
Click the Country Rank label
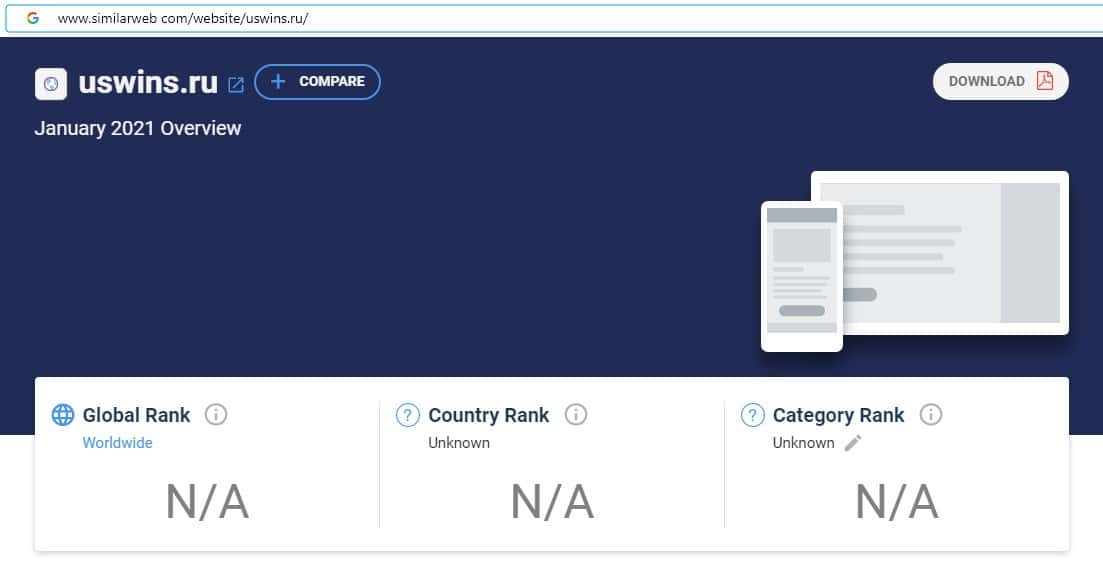point(489,415)
